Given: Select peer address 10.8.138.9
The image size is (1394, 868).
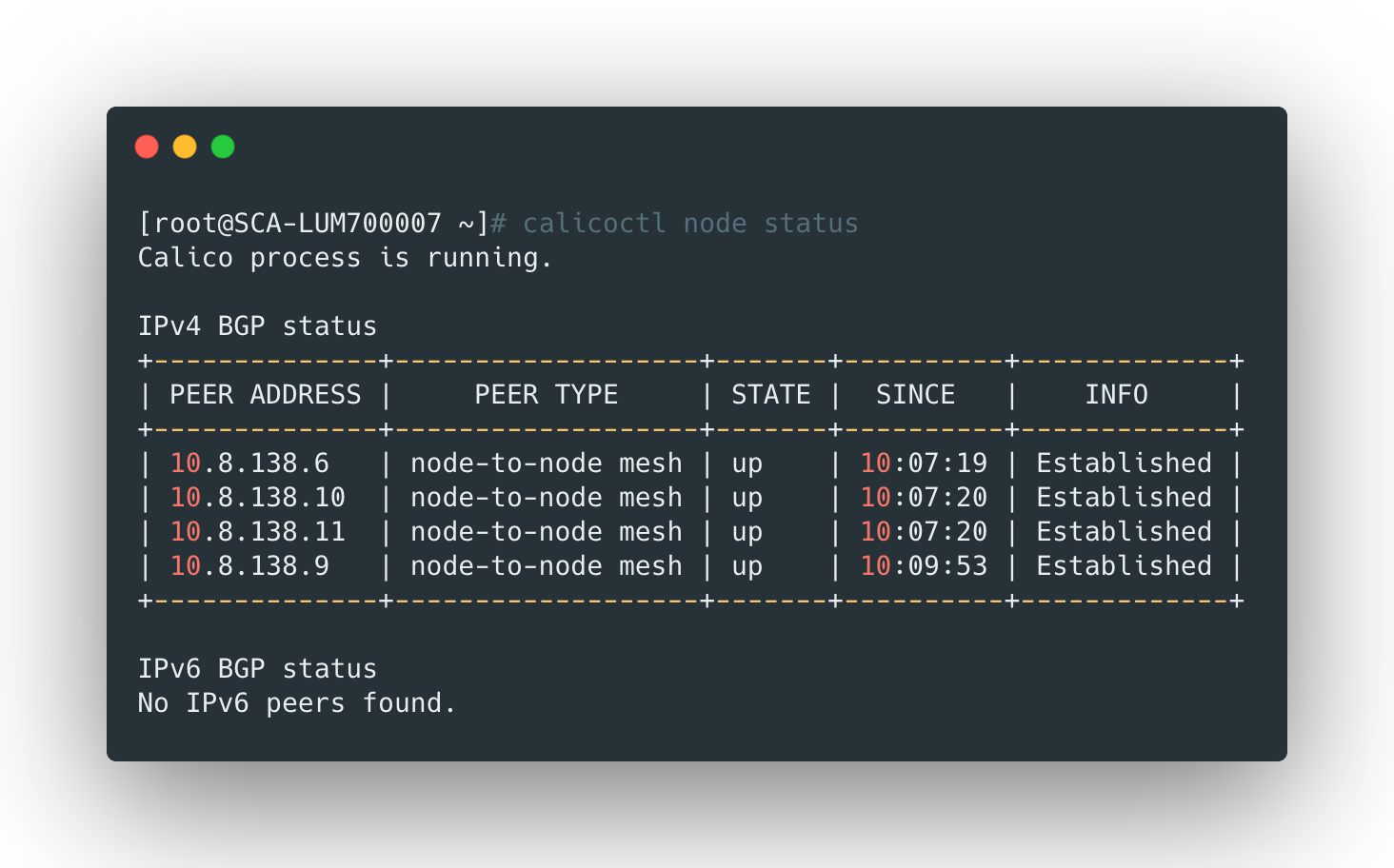Looking at the screenshot, I should (x=249, y=566).
